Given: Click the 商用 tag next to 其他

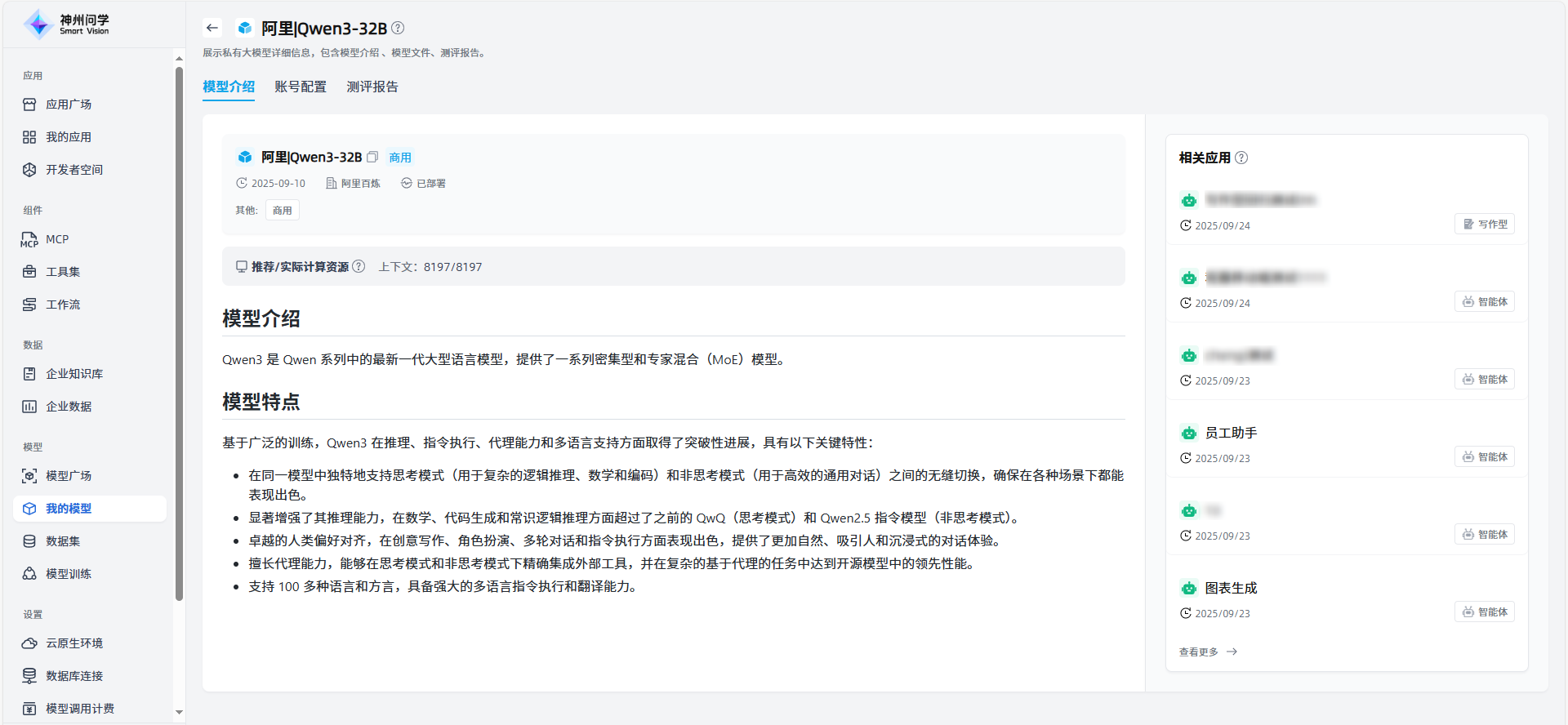Looking at the screenshot, I should (283, 211).
